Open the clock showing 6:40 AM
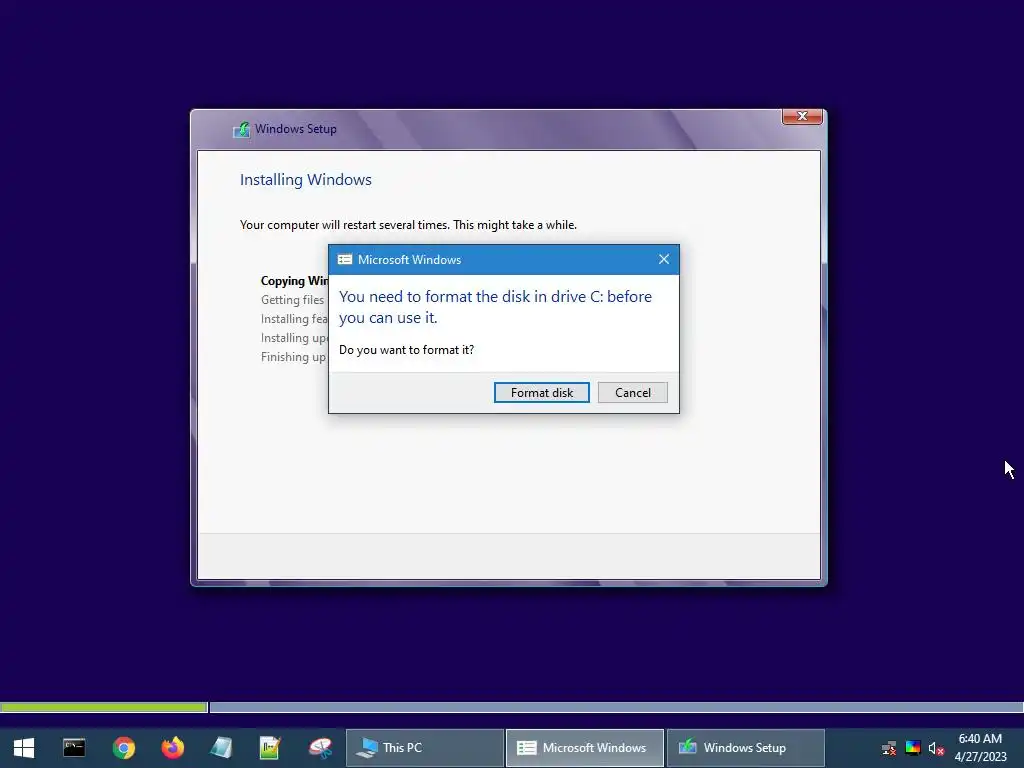This screenshot has width=1024, height=768. (980, 748)
